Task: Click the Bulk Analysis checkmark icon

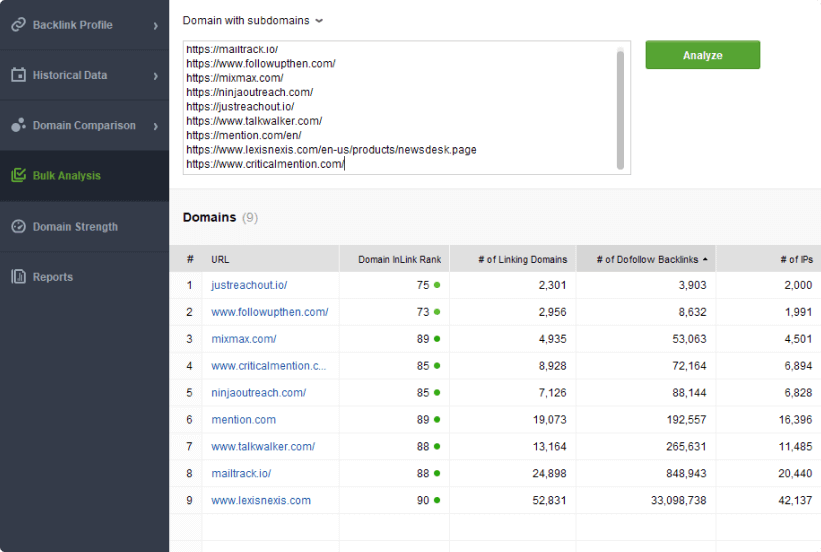Action: [19, 175]
